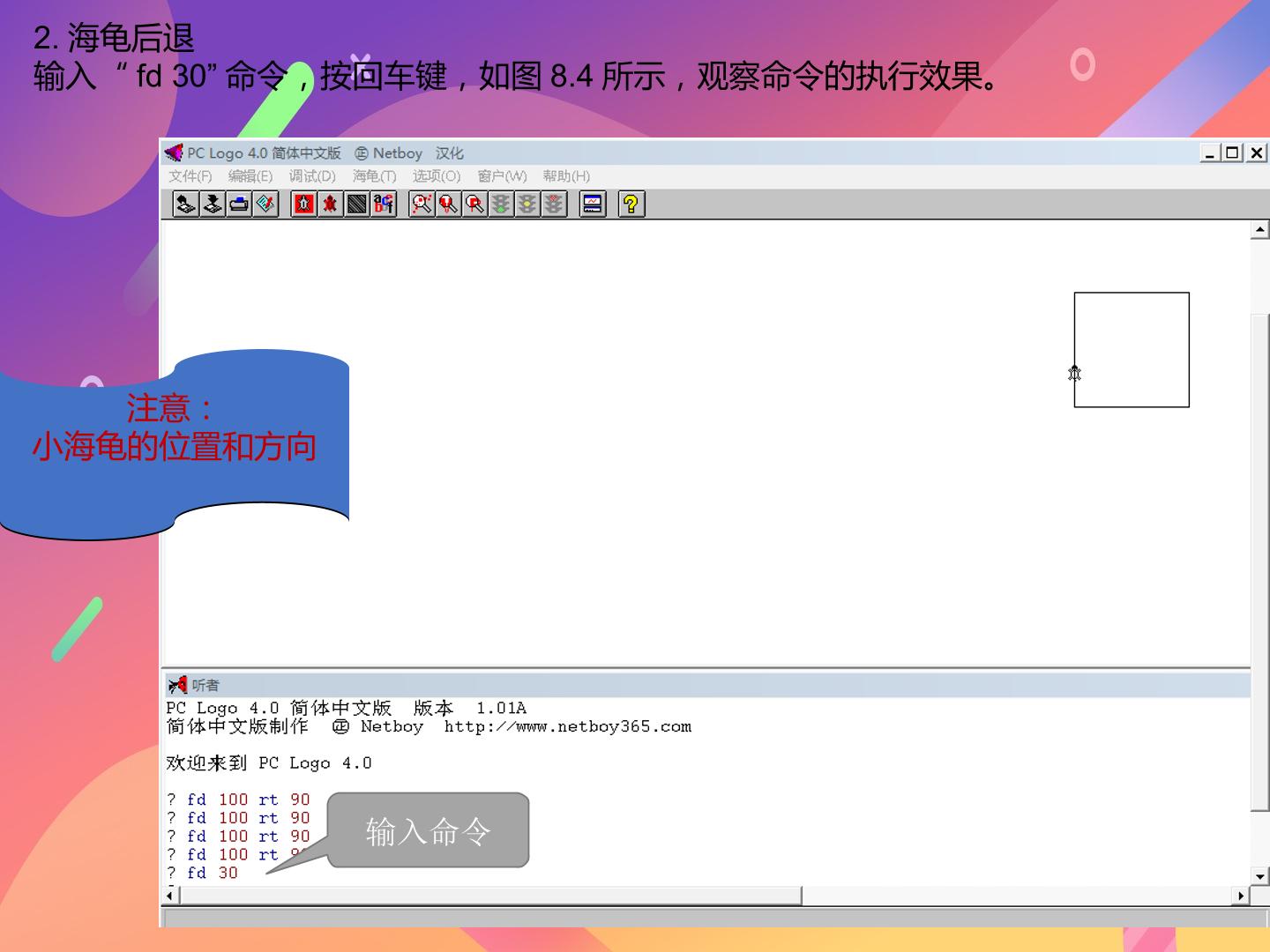Viewport: 1270px width, 952px height.
Task: Click the red-background turtle icon
Action: coord(303,205)
